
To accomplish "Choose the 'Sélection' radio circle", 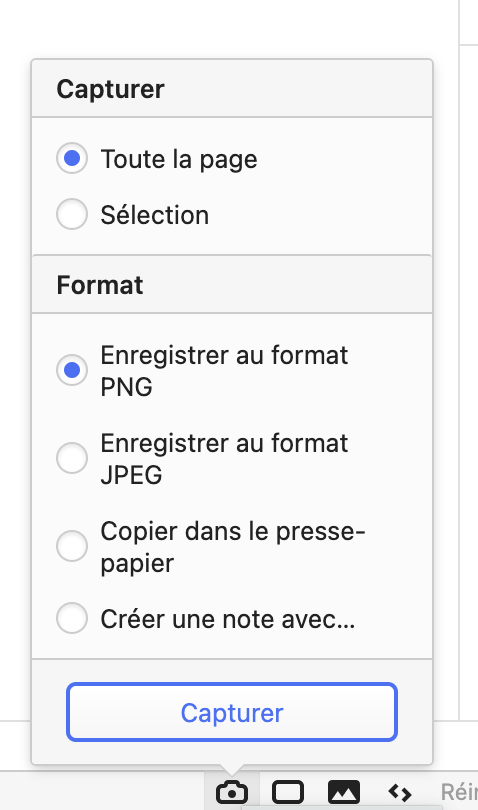I will [x=72, y=214].
